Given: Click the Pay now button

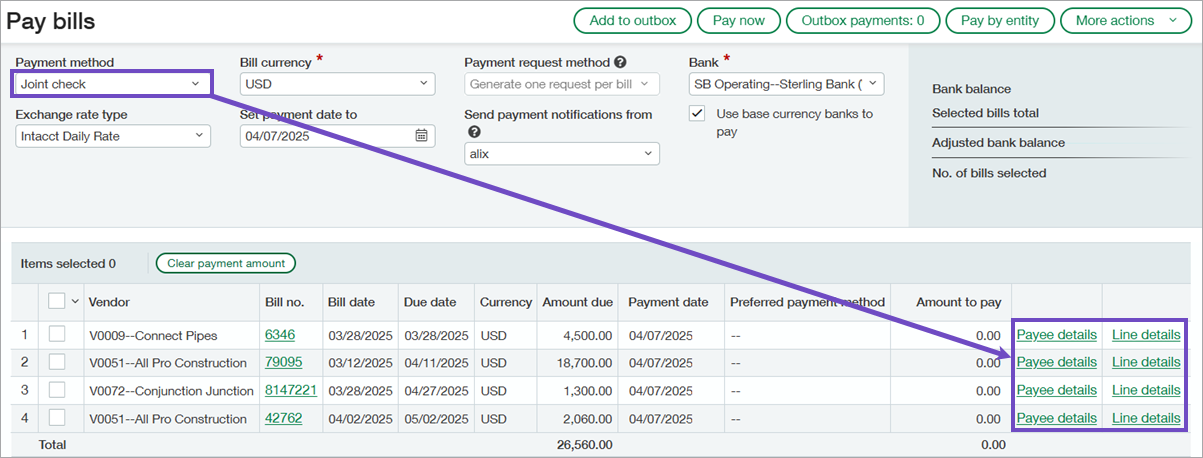Looking at the screenshot, I should 738,20.
